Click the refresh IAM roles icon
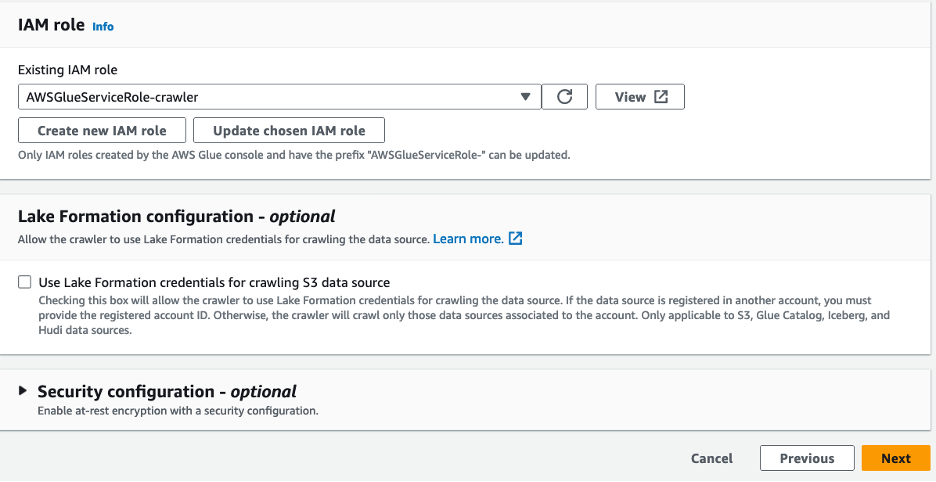The image size is (936, 482). pos(565,97)
